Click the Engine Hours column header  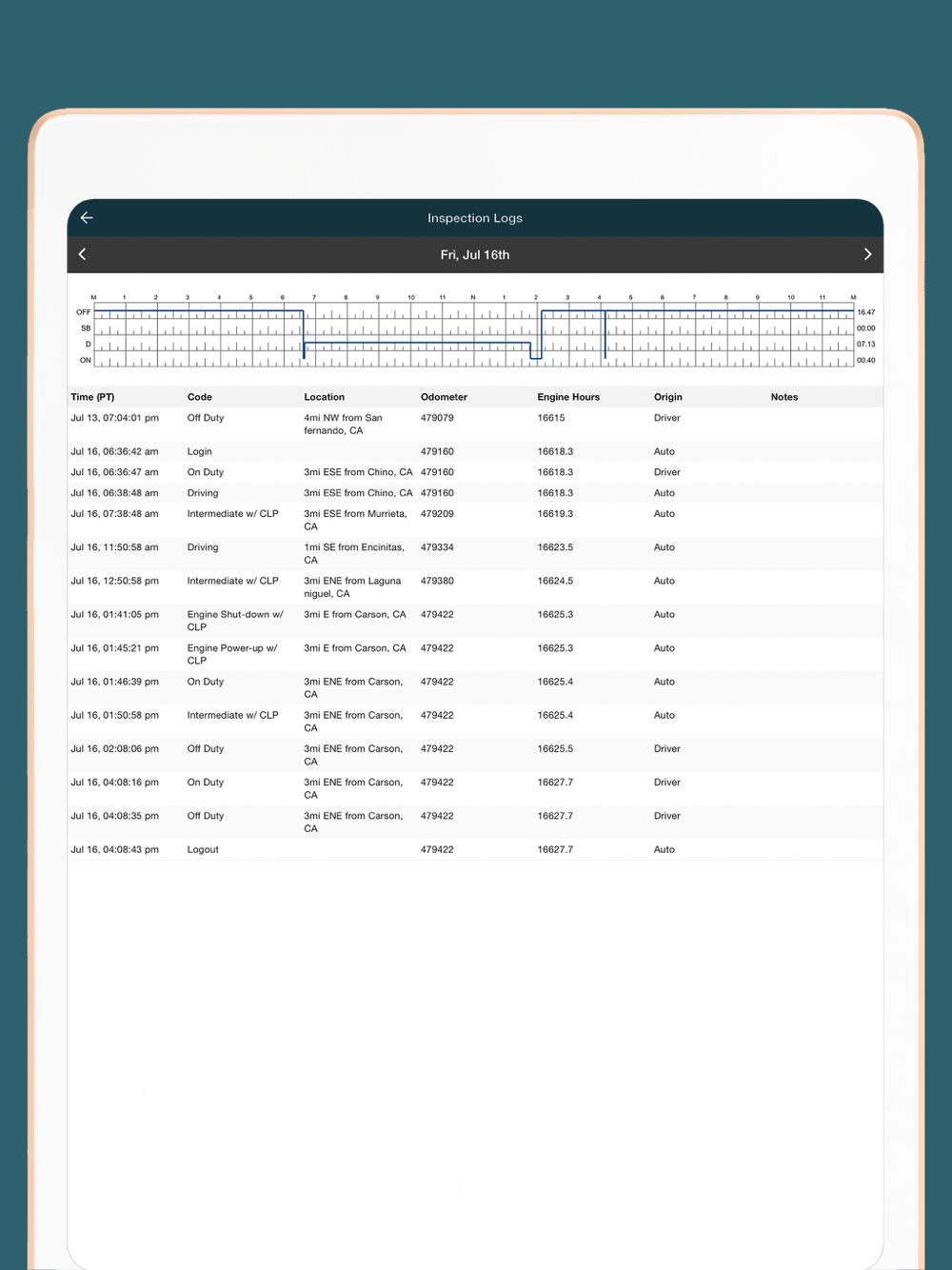[x=568, y=397]
